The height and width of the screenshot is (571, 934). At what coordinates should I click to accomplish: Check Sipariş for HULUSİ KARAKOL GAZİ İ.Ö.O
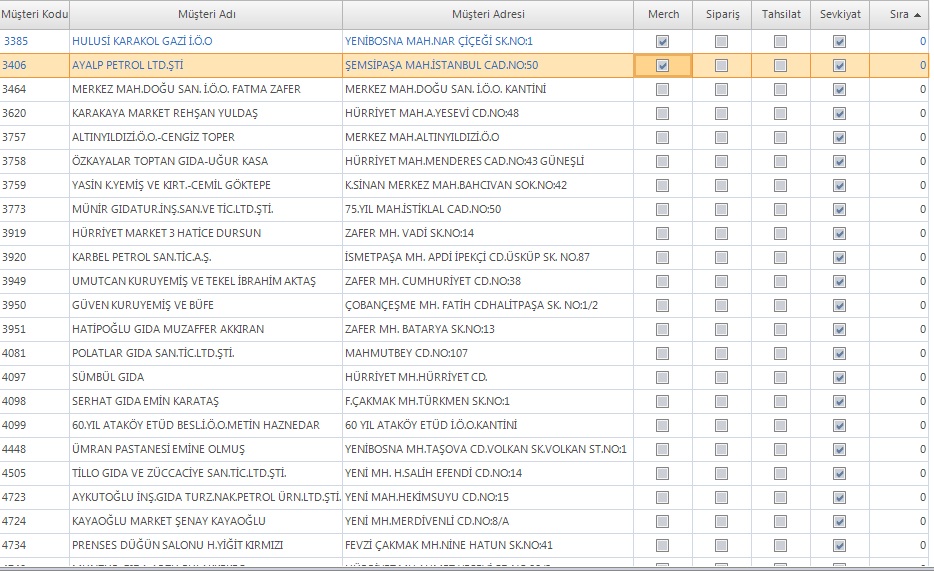721,42
